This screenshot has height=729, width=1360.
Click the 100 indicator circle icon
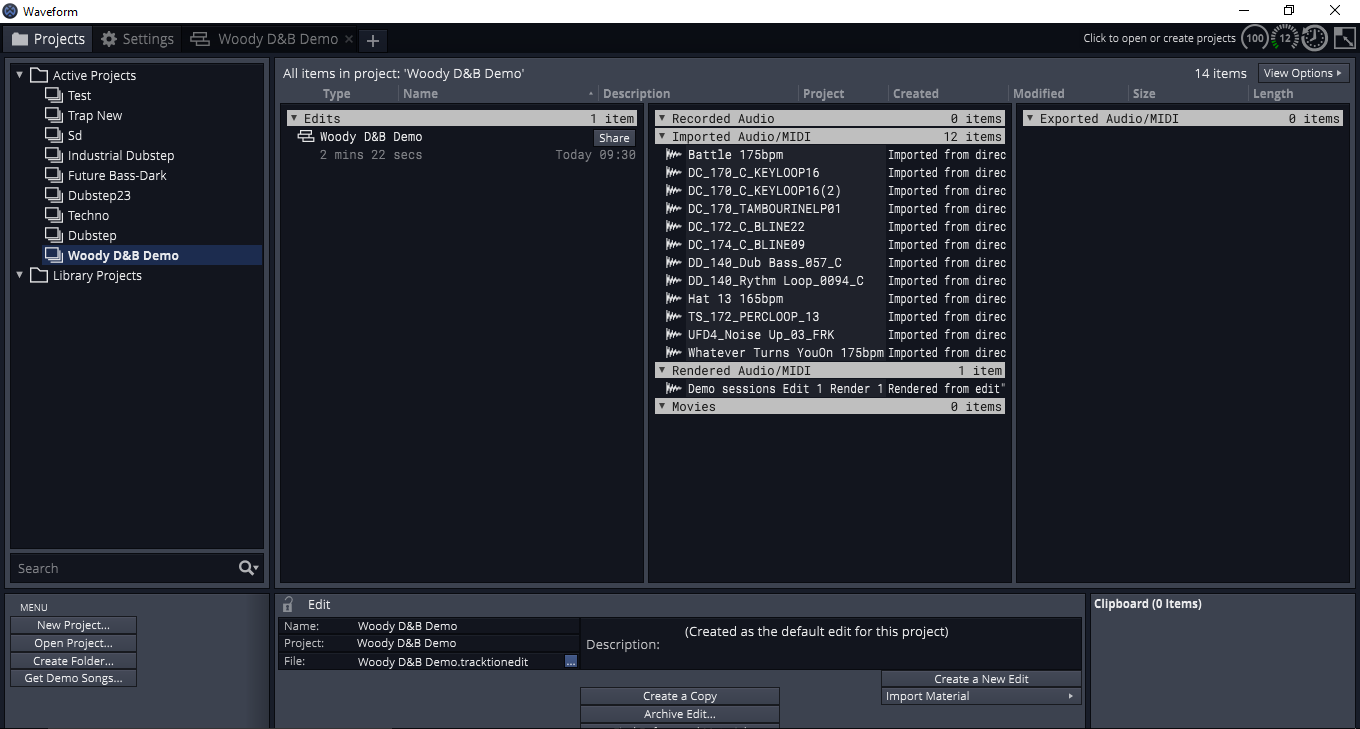click(1255, 39)
